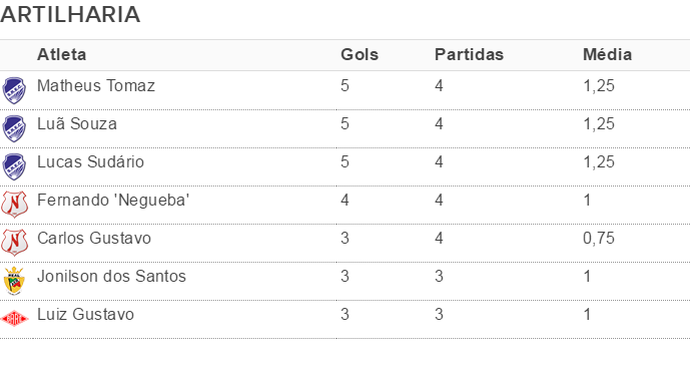Select the Média column header

point(607,55)
